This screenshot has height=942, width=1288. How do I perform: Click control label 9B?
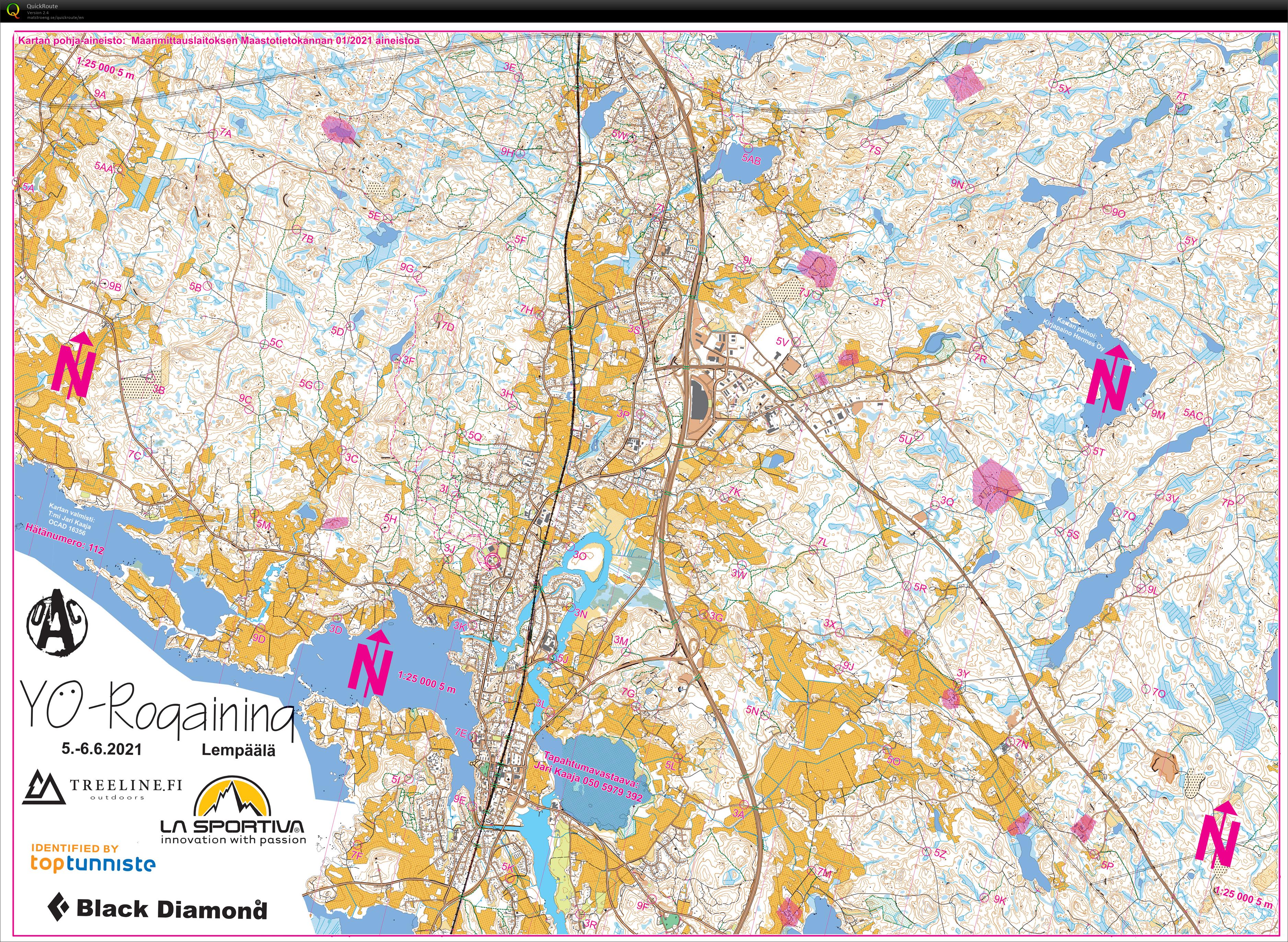pyautogui.click(x=115, y=287)
